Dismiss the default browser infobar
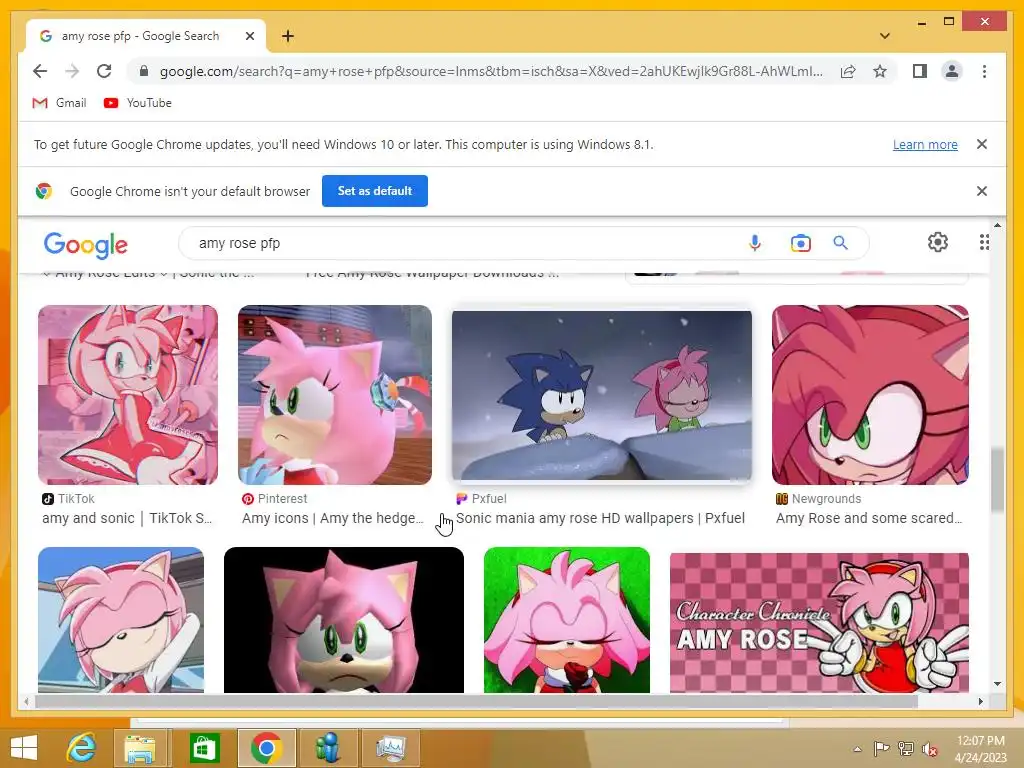The width and height of the screenshot is (1024, 768). 982,191
